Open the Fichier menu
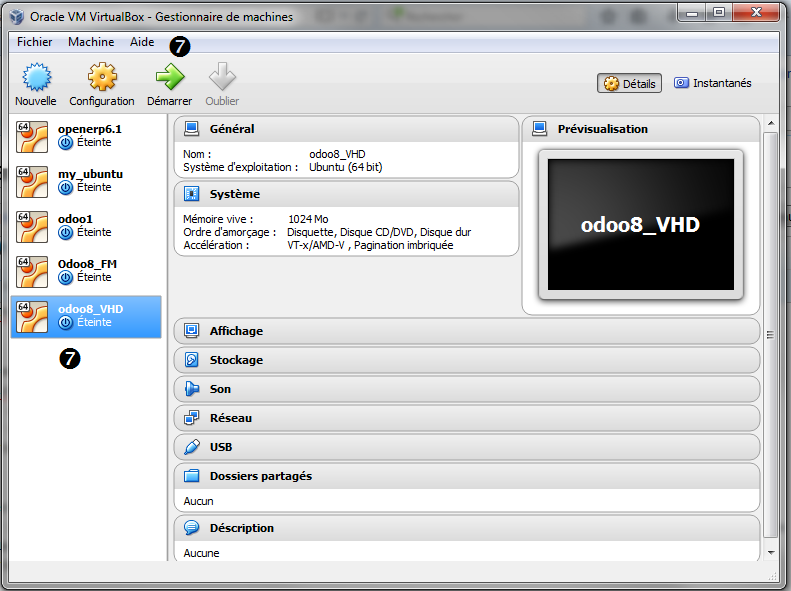 tap(35, 42)
